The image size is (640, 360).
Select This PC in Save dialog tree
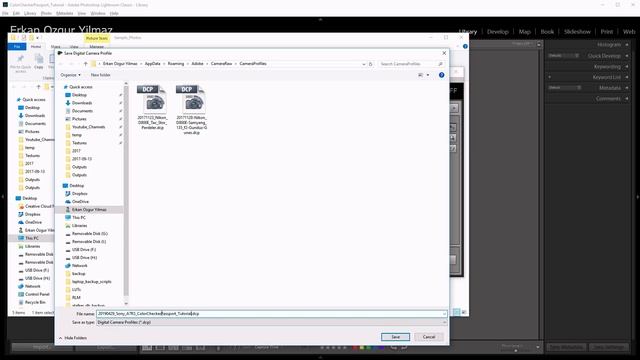pos(79,218)
